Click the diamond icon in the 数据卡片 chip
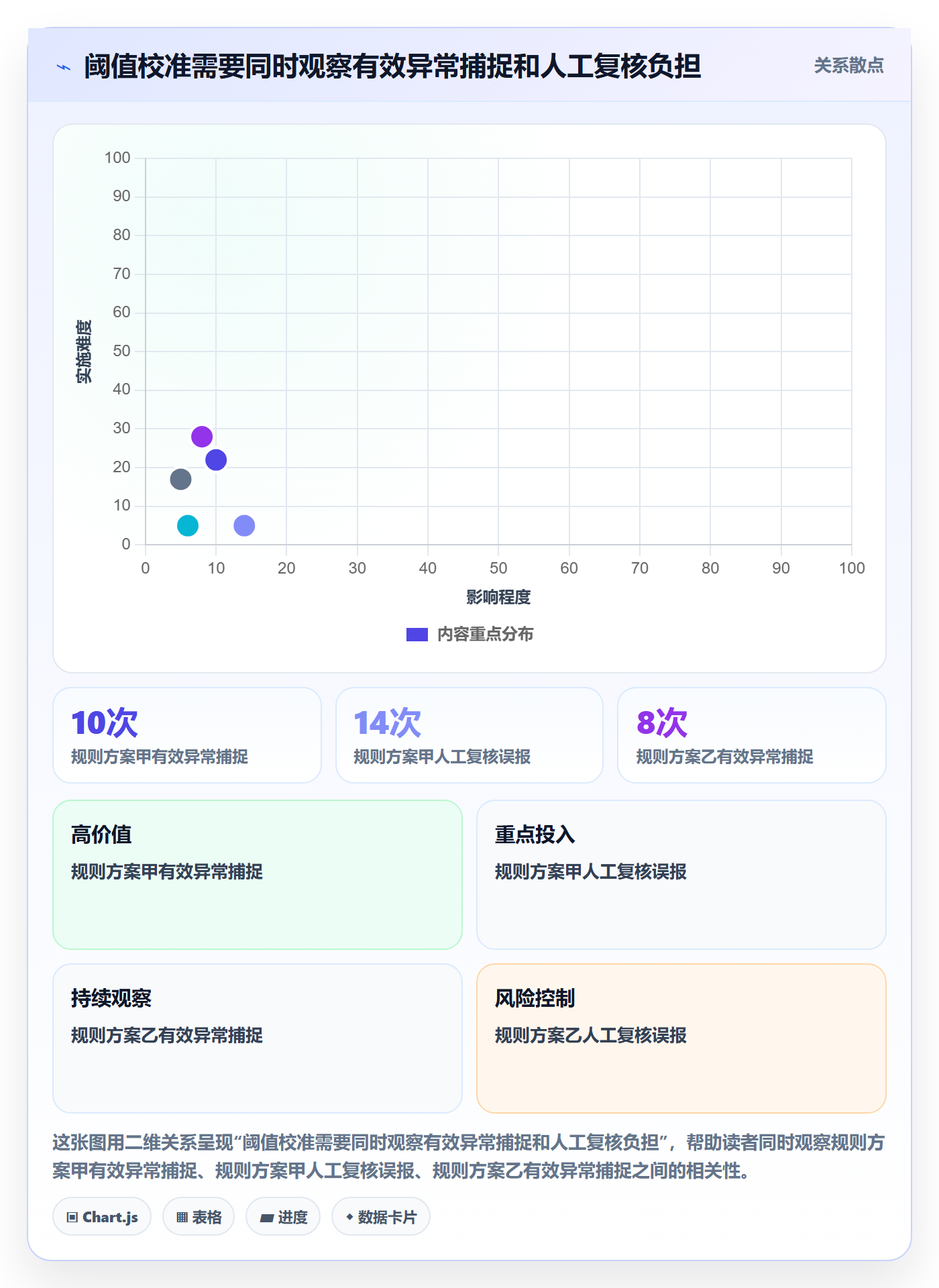The width and height of the screenshot is (939, 1288). tap(349, 1217)
